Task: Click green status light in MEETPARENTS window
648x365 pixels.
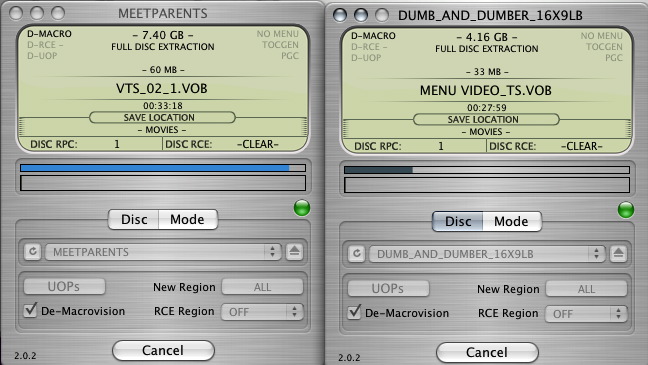Action: (x=302, y=208)
